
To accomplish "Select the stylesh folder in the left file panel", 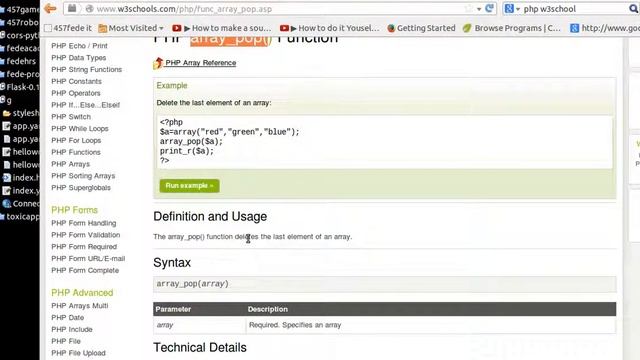I will 21,113.
